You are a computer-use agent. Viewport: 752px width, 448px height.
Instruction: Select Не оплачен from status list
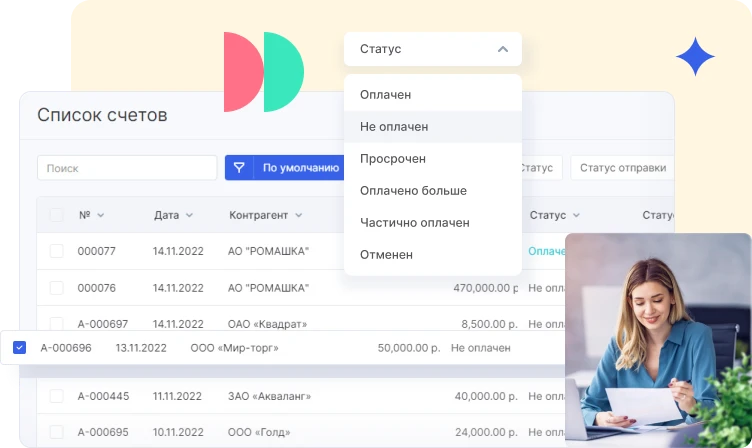(x=394, y=127)
